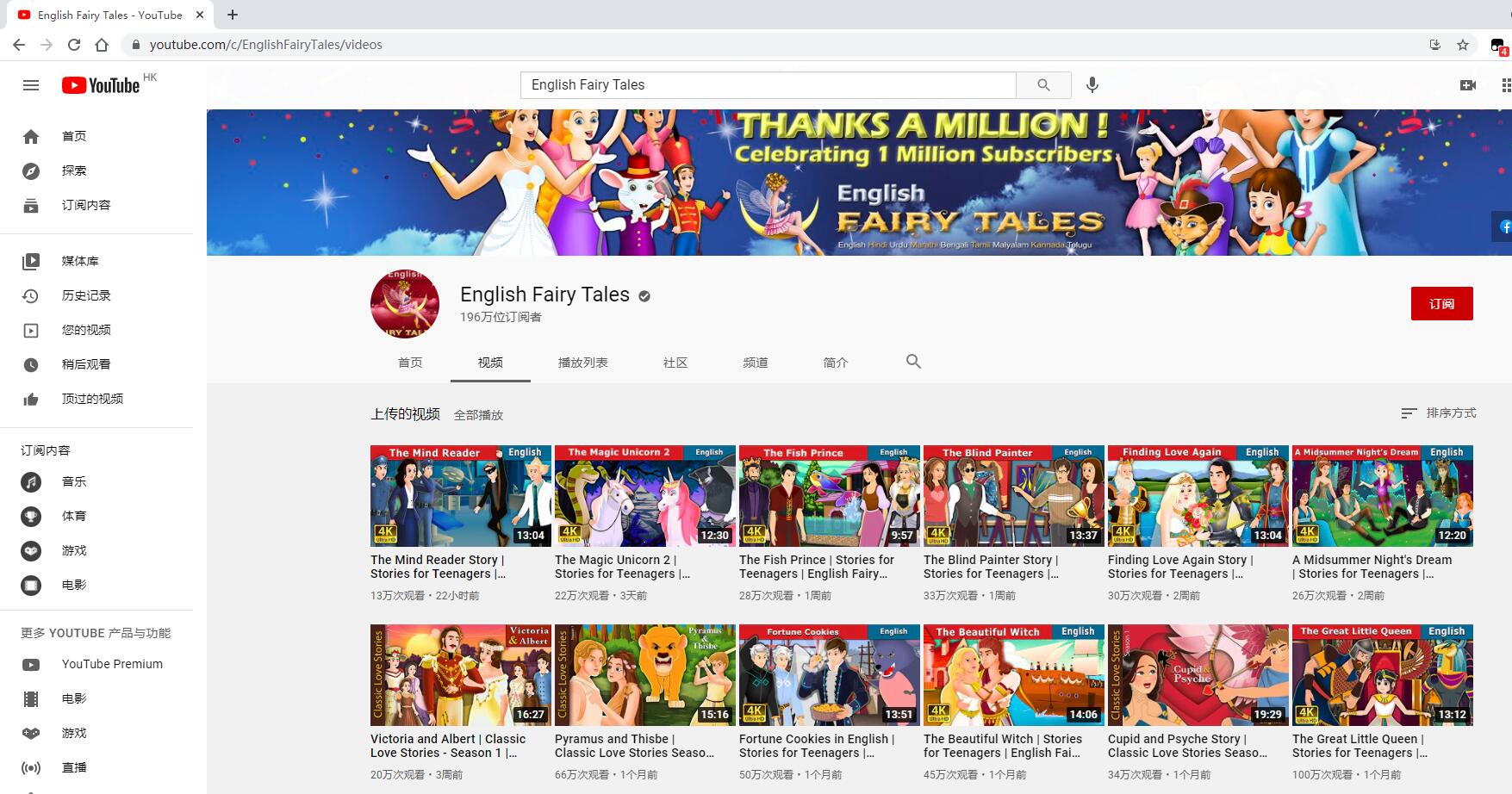Viewport: 1512px width, 794px height.
Task: Click the install app icon in address bar
Action: pyautogui.click(x=1435, y=45)
